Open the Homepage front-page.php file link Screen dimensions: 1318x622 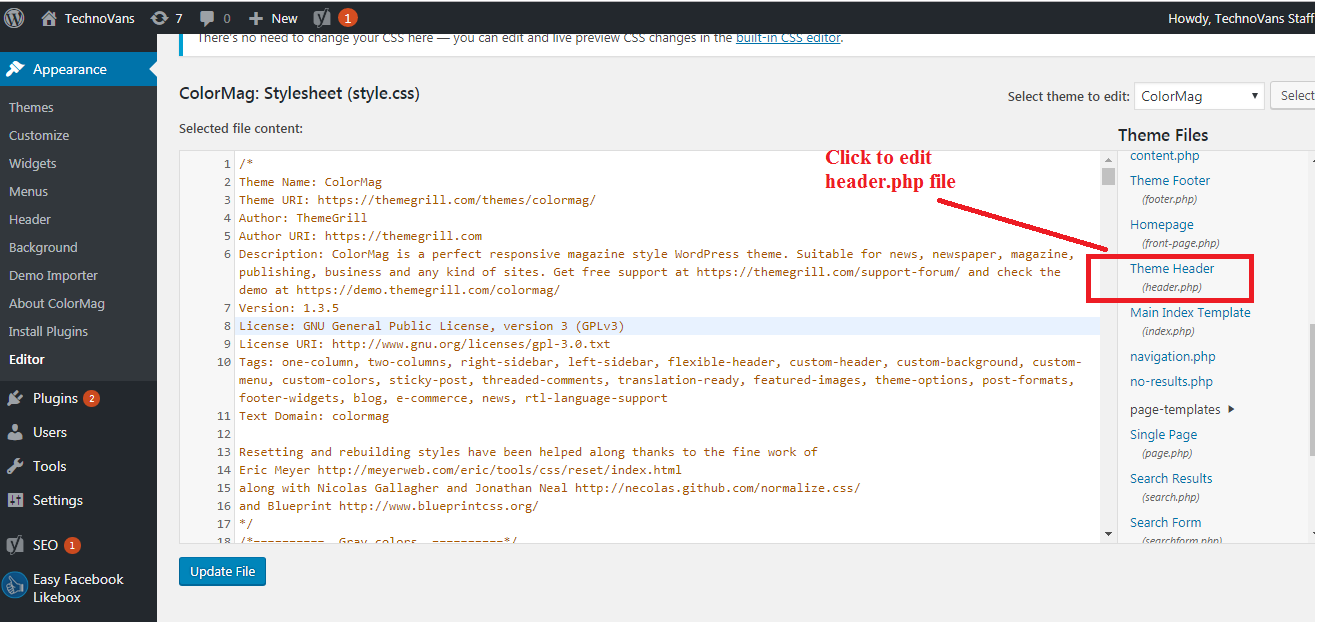pyautogui.click(x=1162, y=224)
